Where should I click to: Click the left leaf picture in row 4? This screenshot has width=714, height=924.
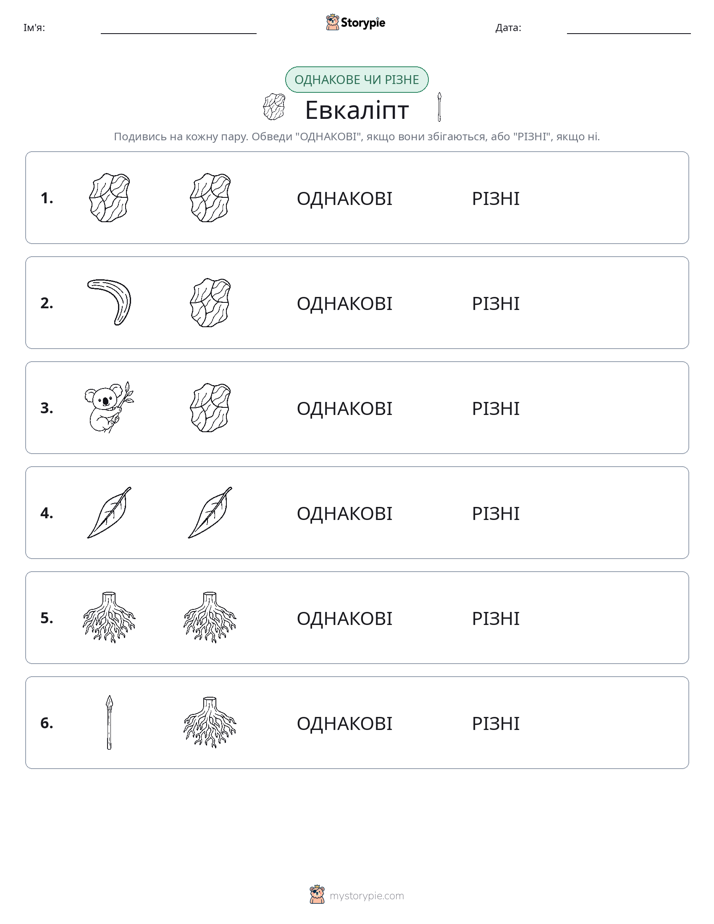point(109,512)
